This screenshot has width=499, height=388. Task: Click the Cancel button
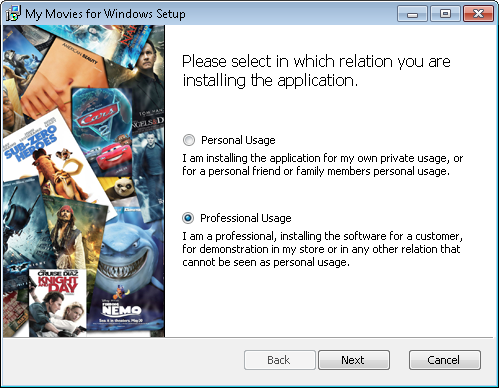445,360
